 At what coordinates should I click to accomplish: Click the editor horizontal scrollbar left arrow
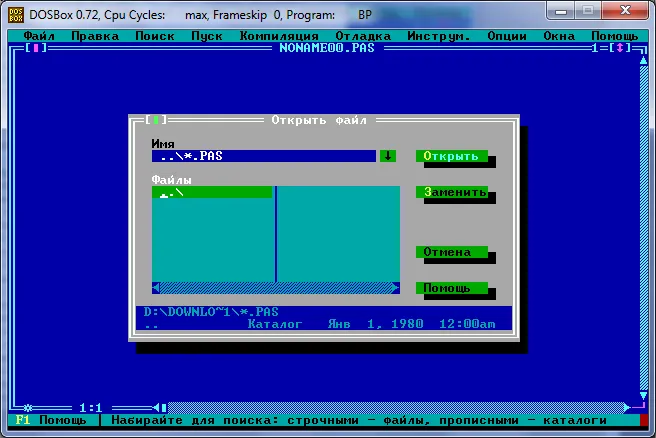pos(156,407)
